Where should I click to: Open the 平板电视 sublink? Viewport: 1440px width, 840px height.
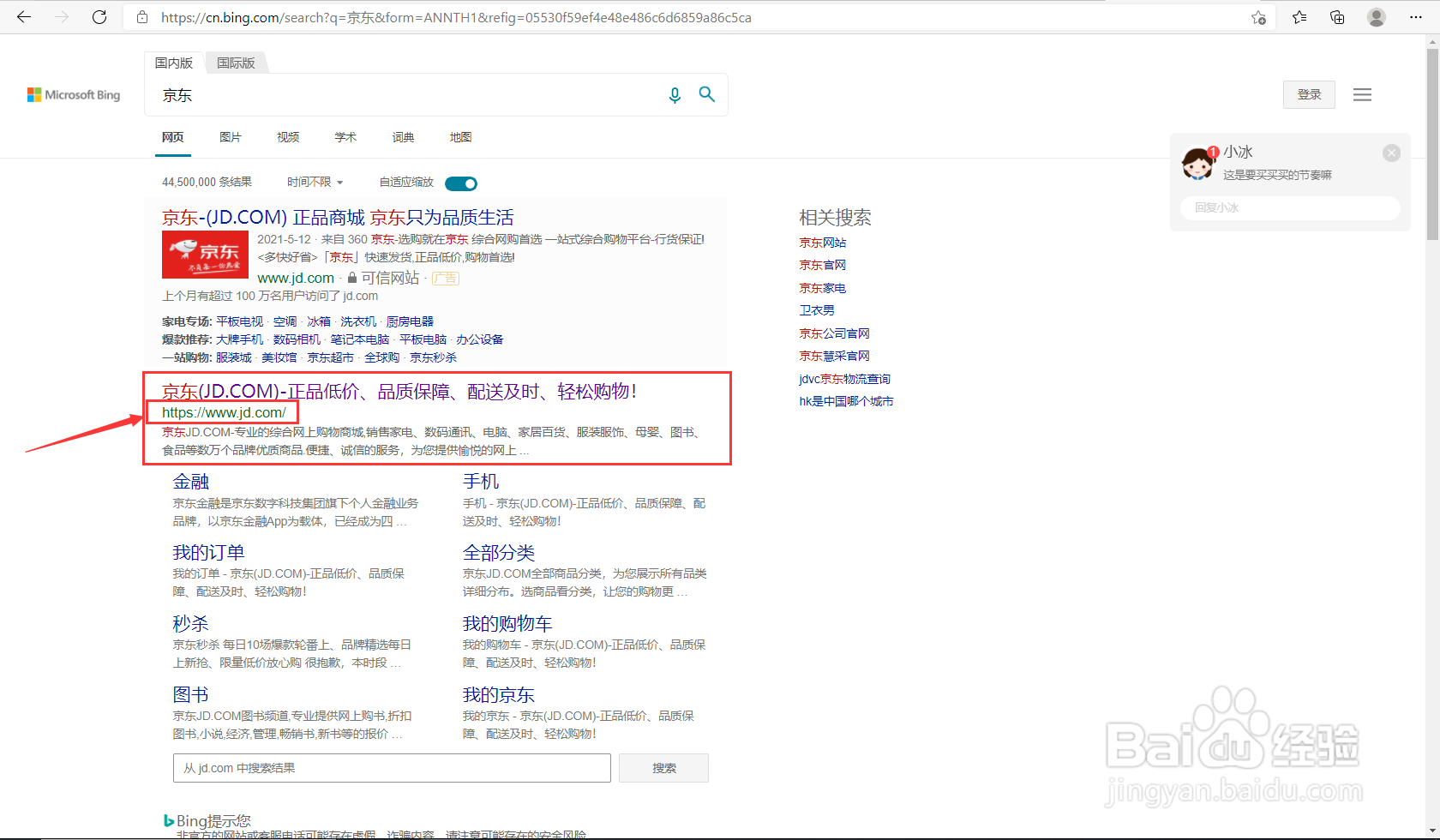click(240, 321)
